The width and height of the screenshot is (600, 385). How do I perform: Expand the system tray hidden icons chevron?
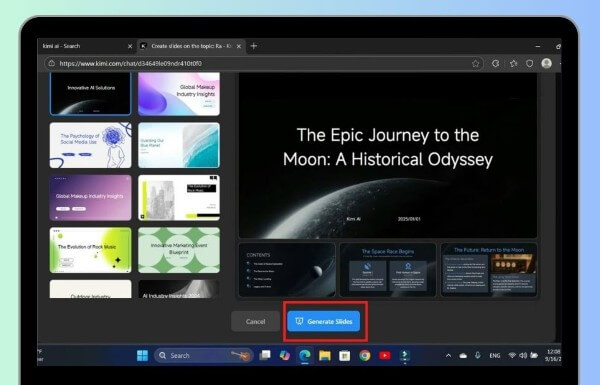tap(448, 356)
